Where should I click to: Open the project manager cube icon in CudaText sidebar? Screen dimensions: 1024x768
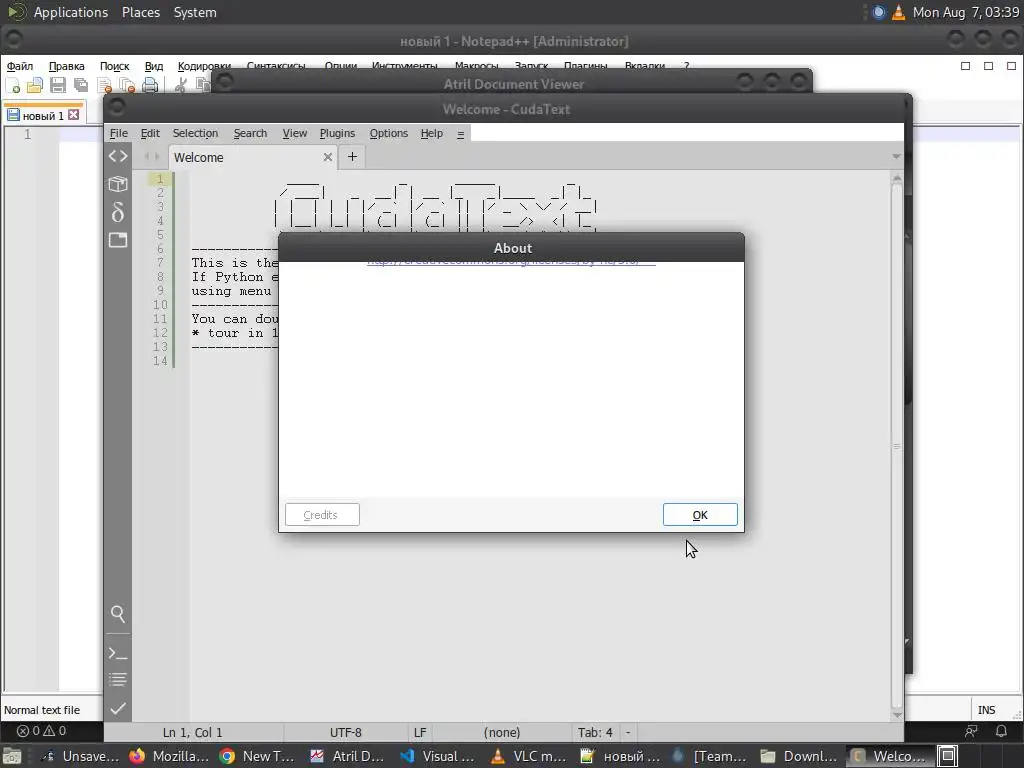click(x=118, y=184)
